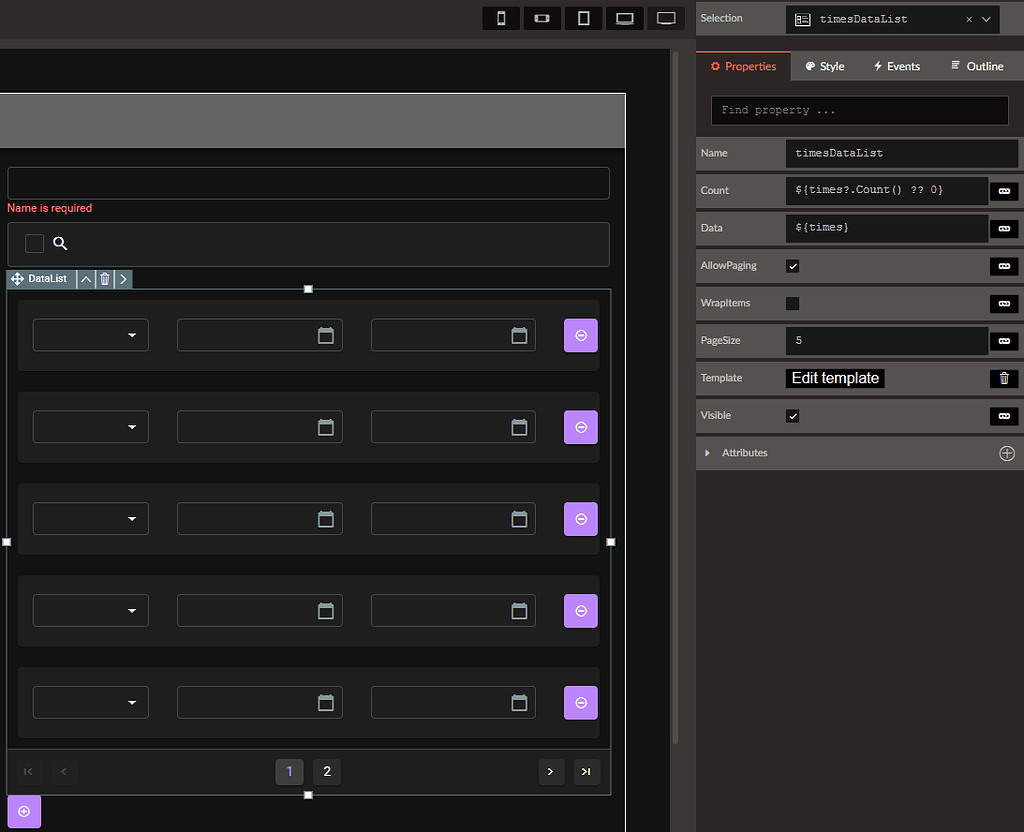1024x832 pixels.
Task: Click the top resize handle of DataList
Action: pos(308,289)
